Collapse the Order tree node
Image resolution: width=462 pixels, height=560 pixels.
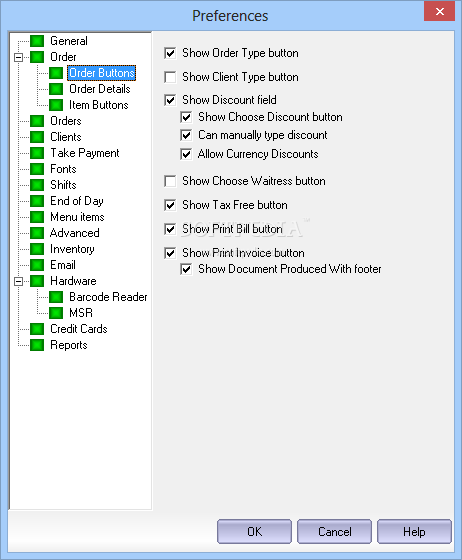[x=18, y=58]
